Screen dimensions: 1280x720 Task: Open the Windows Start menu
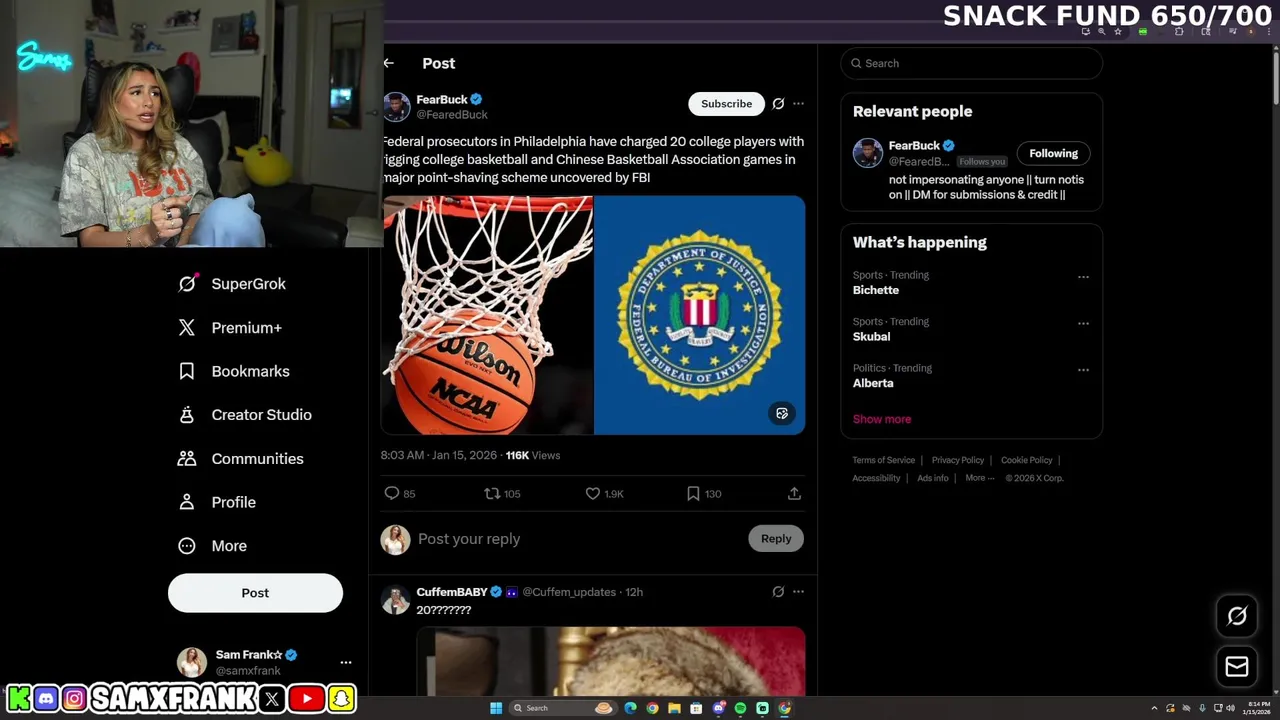coord(496,708)
